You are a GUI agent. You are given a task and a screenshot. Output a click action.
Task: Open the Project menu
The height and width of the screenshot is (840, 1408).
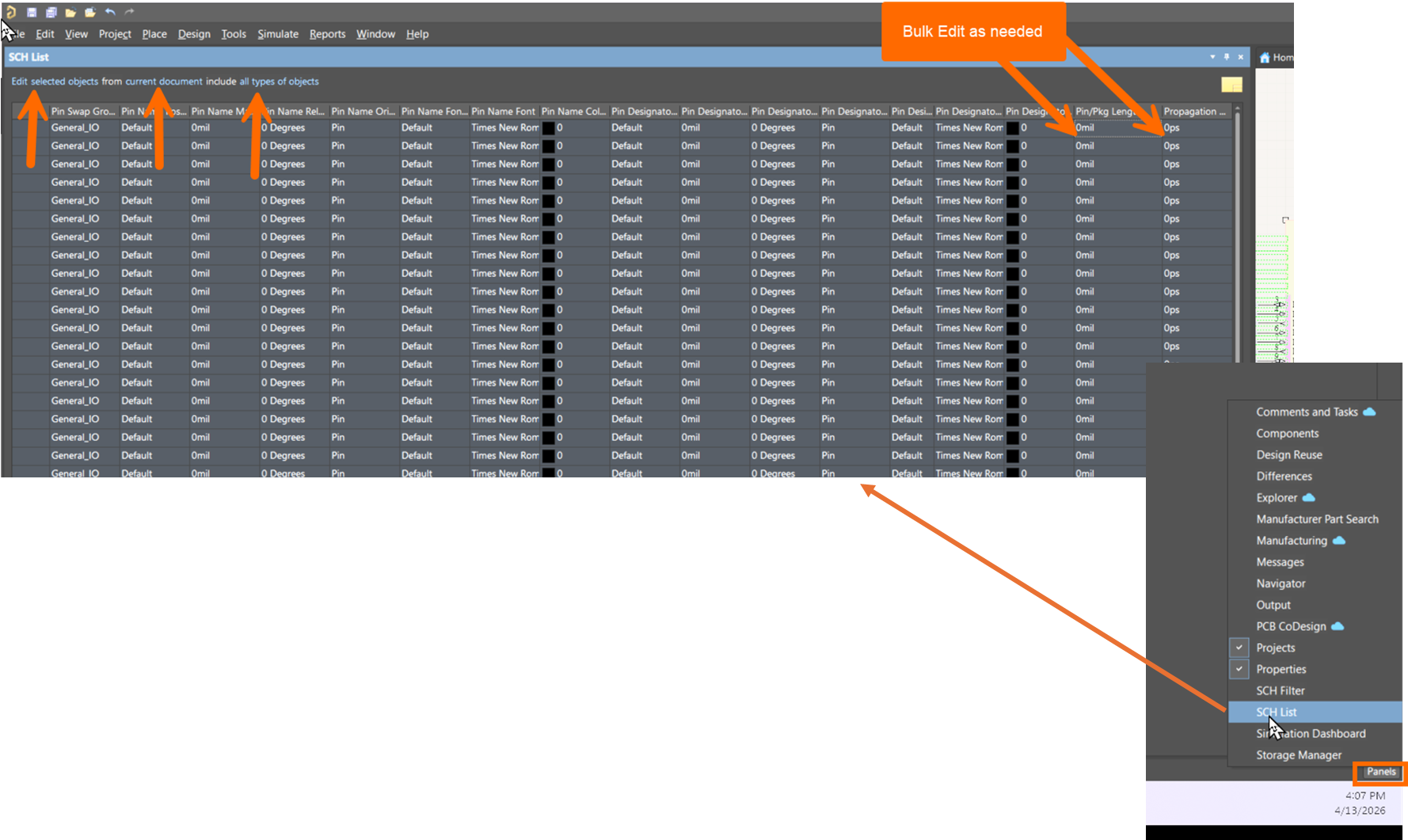pos(115,34)
